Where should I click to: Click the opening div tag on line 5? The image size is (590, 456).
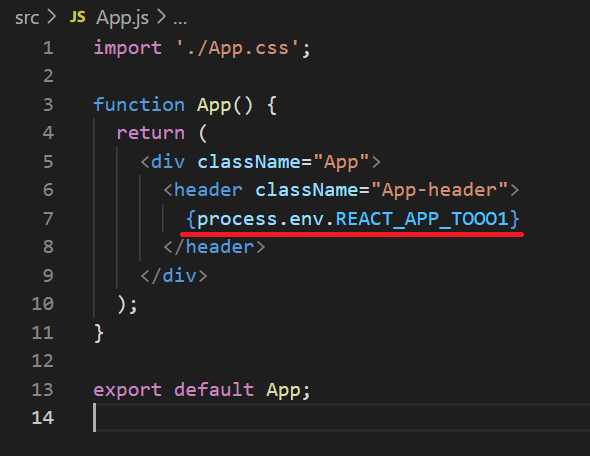(x=163, y=162)
